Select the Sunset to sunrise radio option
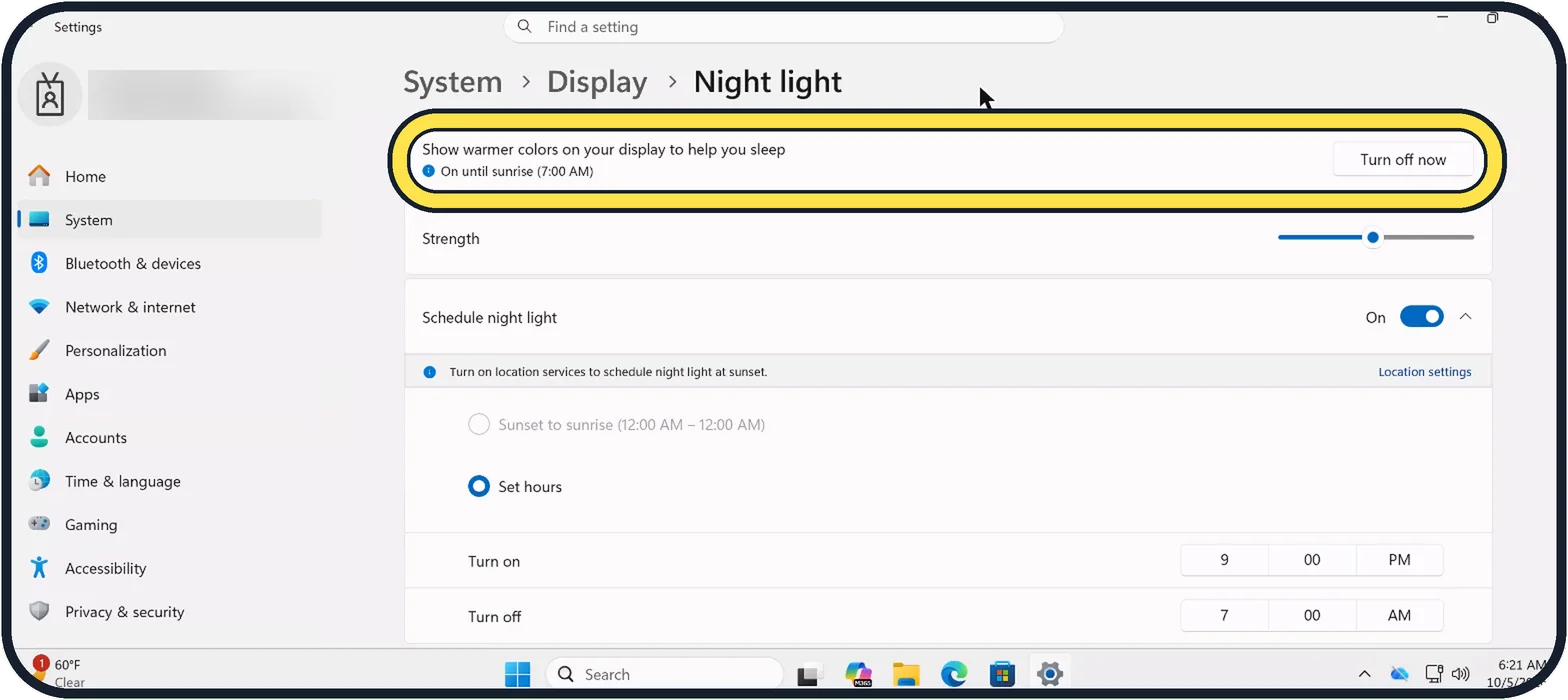 479,425
